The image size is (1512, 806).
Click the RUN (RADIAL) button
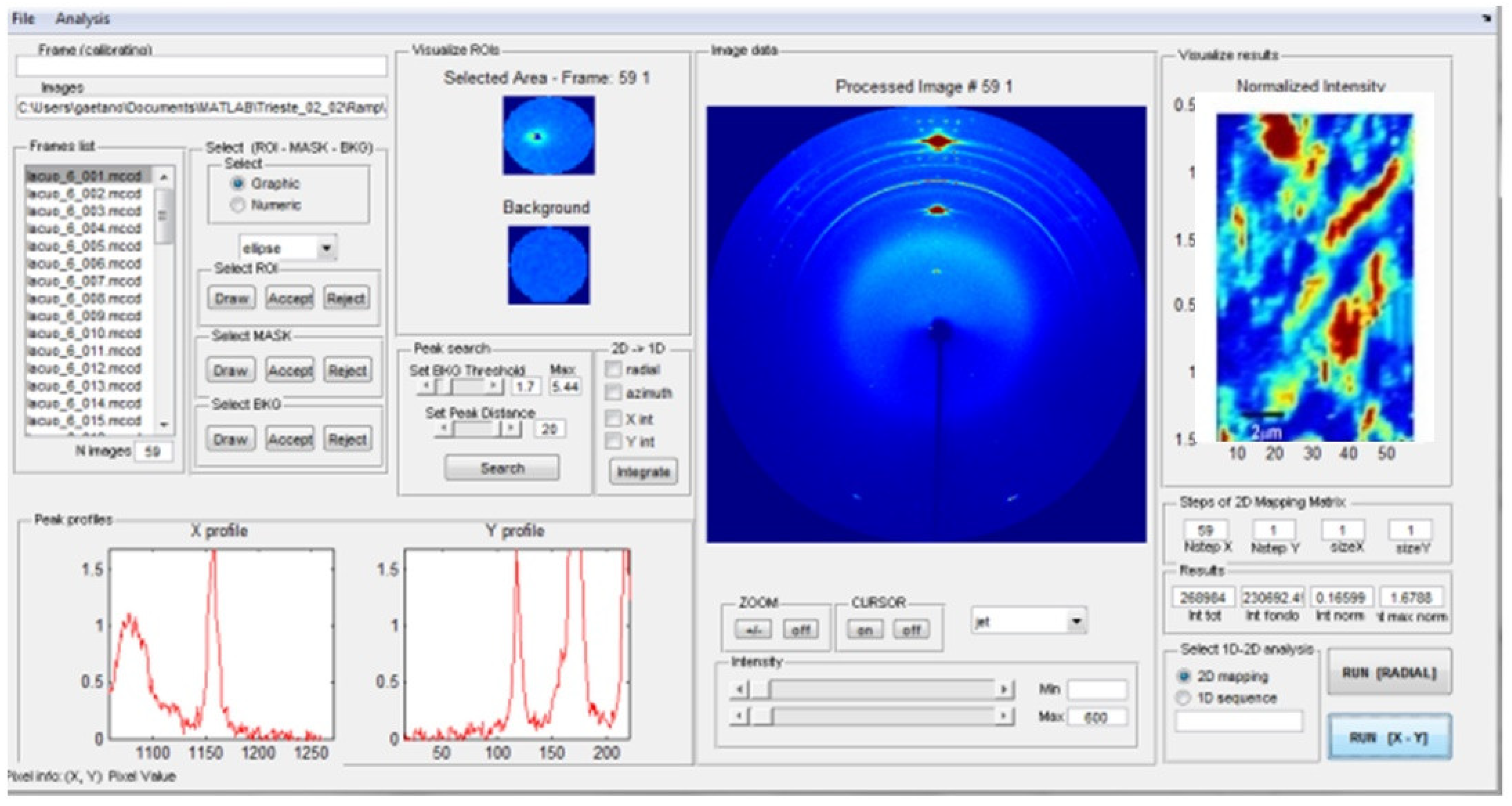tap(1389, 673)
